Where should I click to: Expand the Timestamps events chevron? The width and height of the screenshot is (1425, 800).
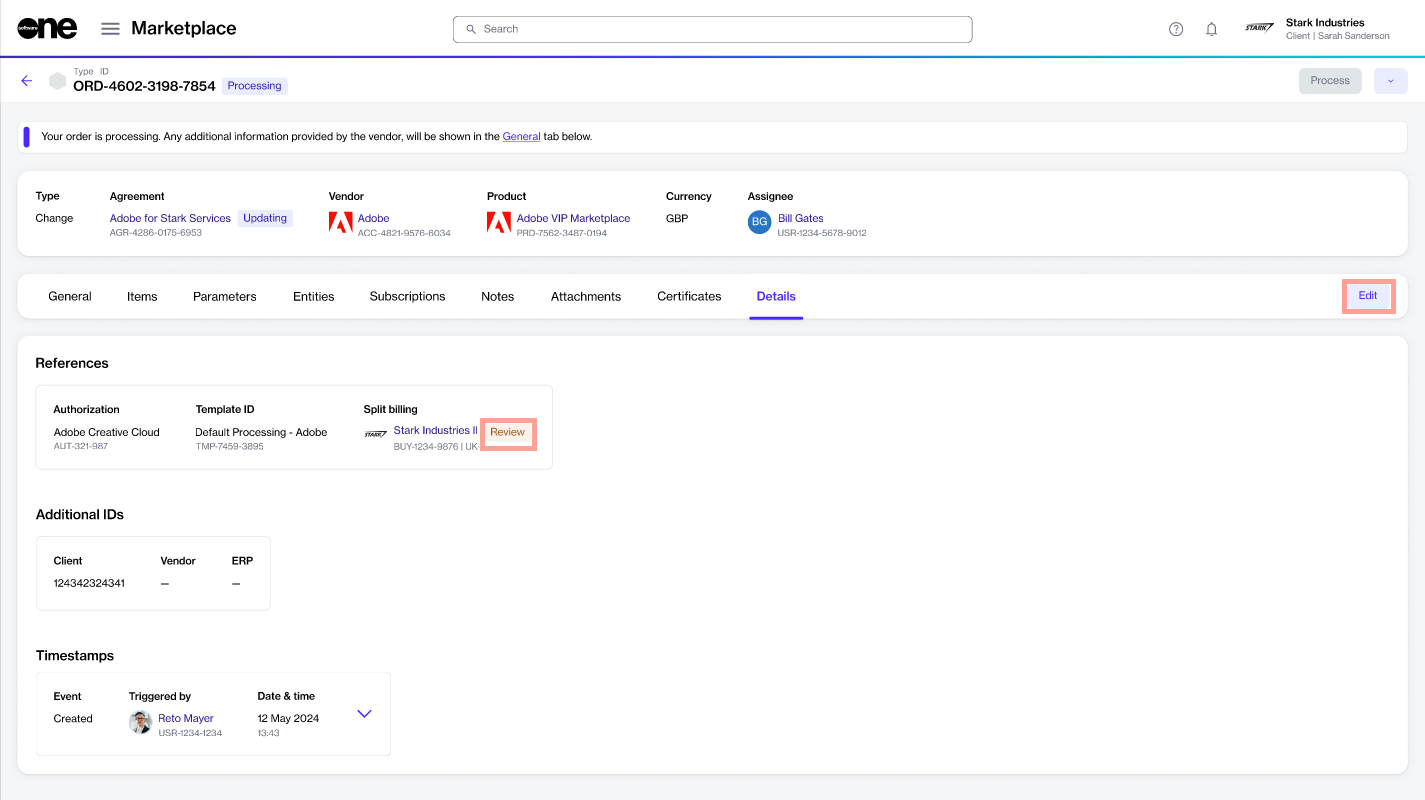[x=364, y=714]
